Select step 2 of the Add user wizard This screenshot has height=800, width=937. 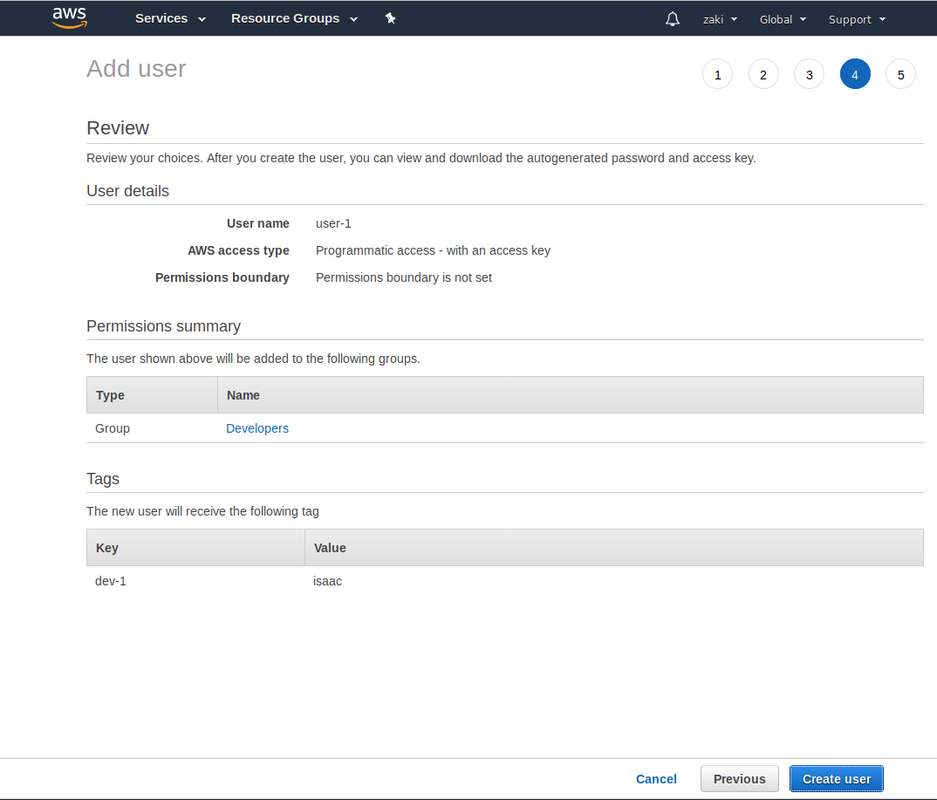pos(763,73)
